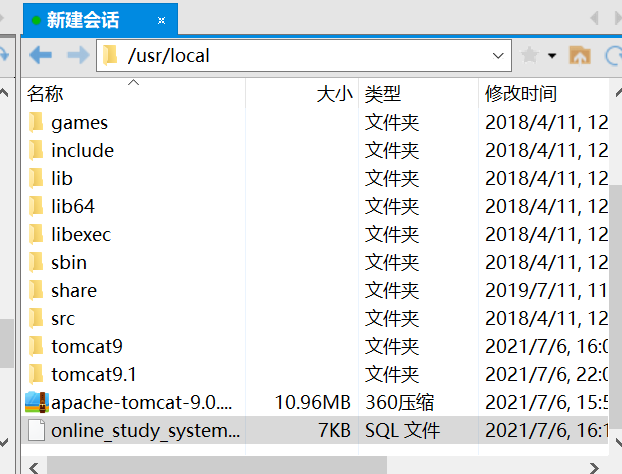This screenshot has height=474, width=622.
Task: Expand the bookmarks star dropdown arrow
Action: click(552, 56)
